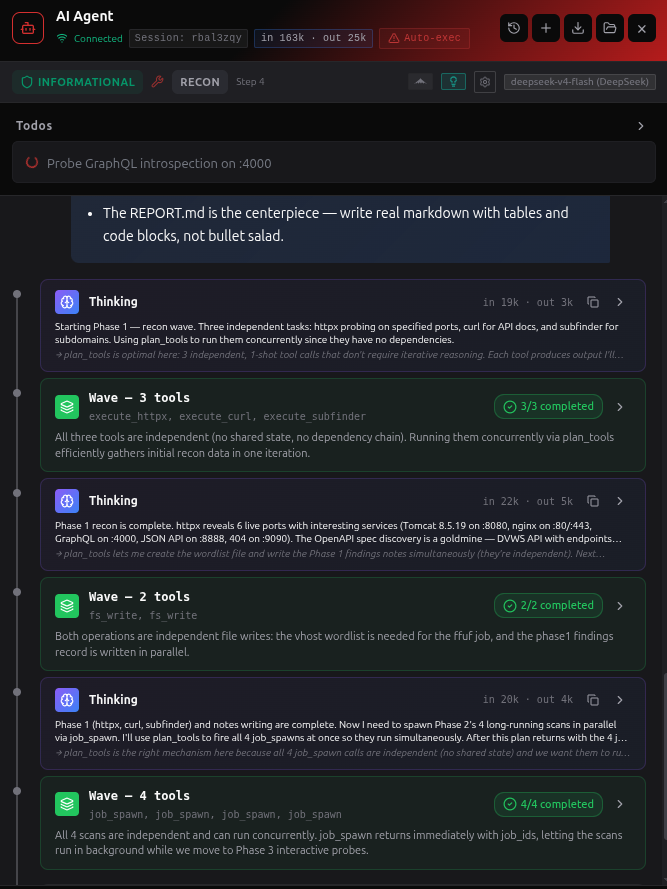This screenshot has width=667, height=889.
Task: Download the session using the download icon
Action: click(578, 28)
